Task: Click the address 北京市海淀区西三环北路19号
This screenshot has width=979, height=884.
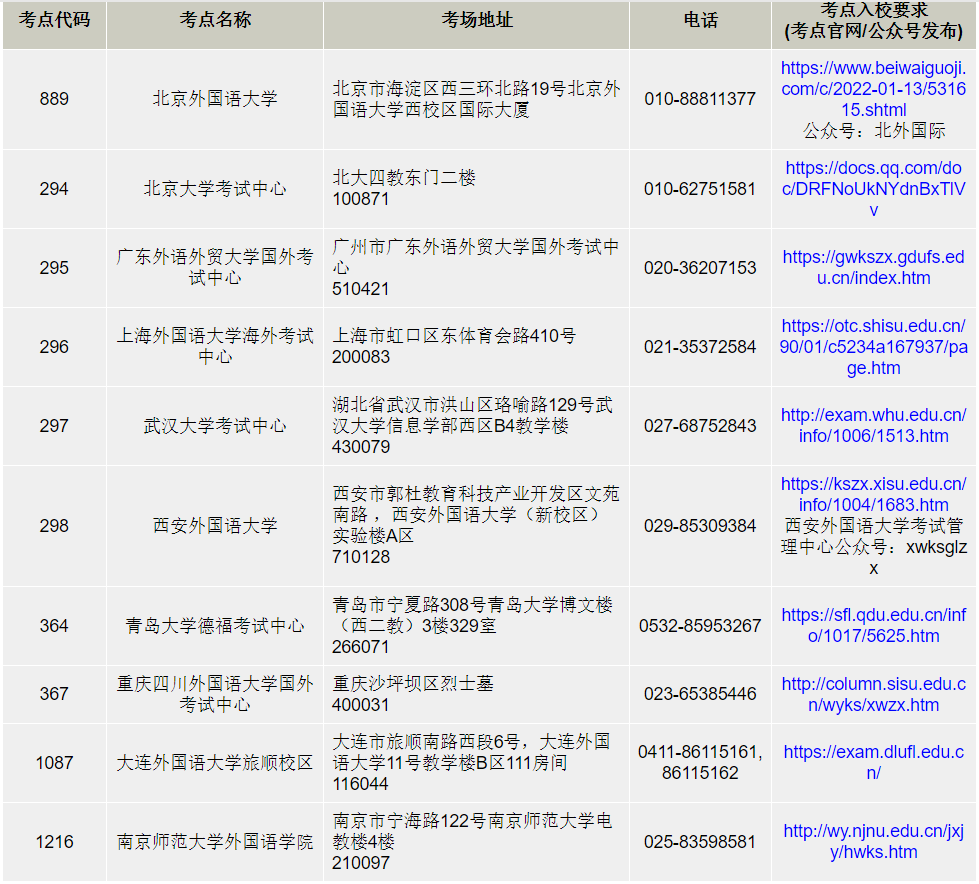Action: (x=450, y=89)
